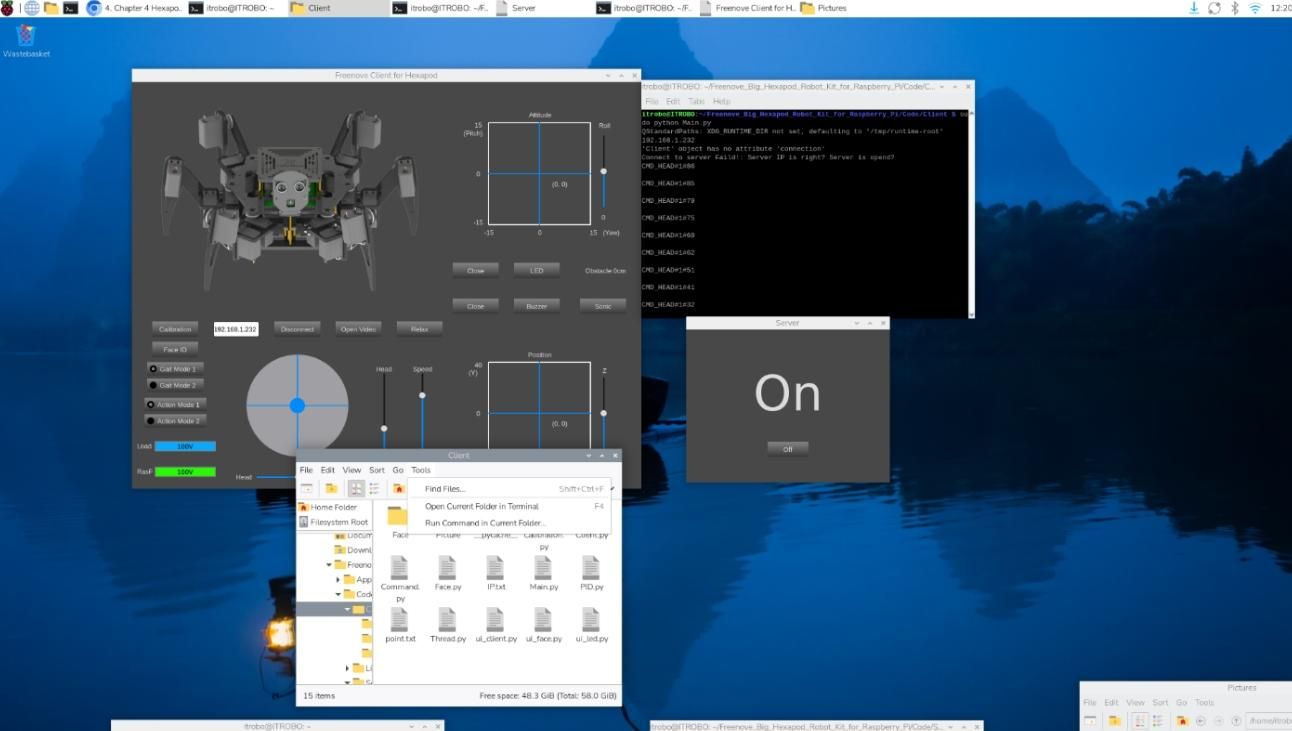The height and width of the screenshot is (731, 1292).
Task: Switch to Pictures taskbar window
Action: click(824, 8)
